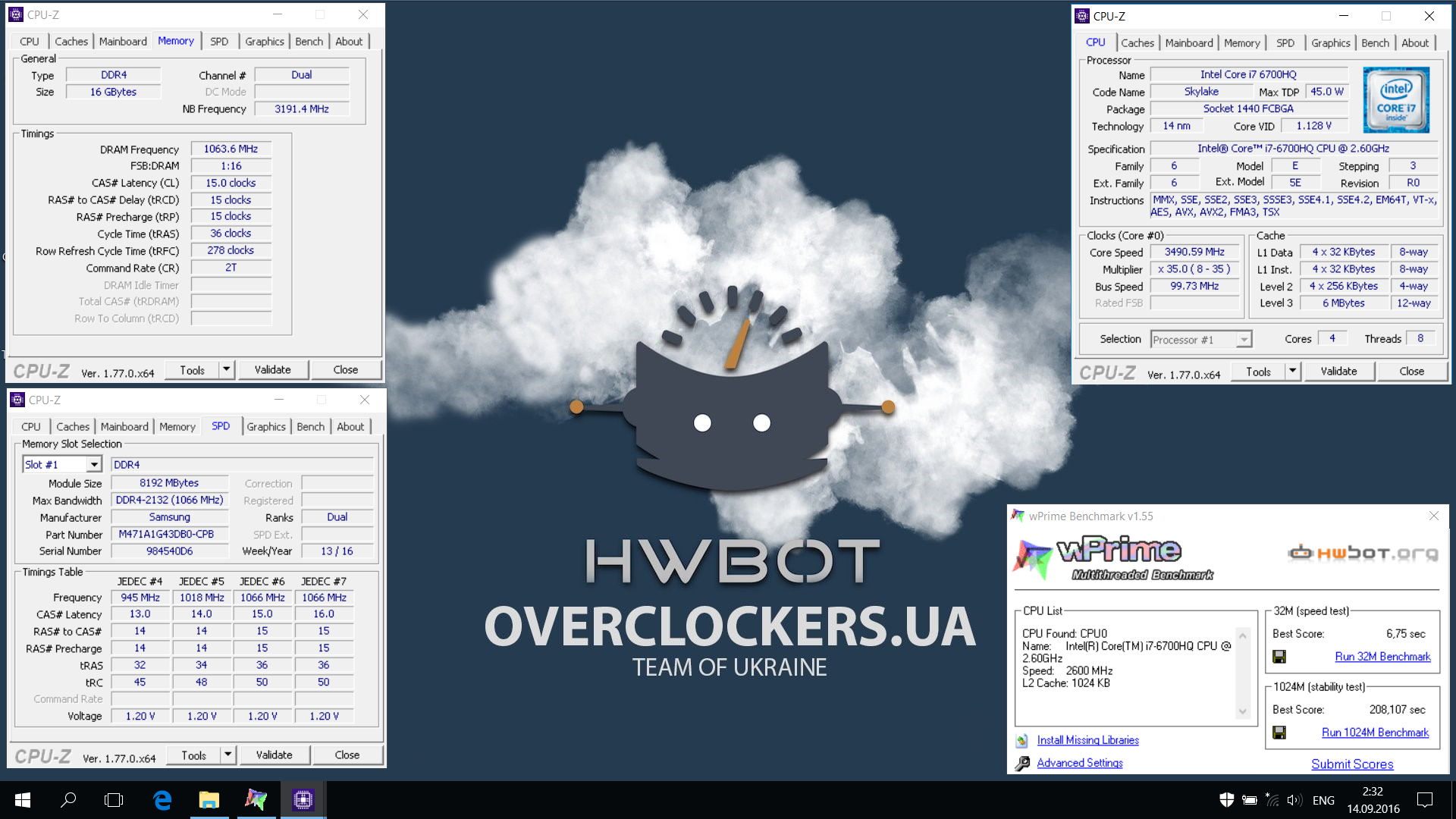
Task: Open Caches tab in CPU window
Action: pos(1137,43)
